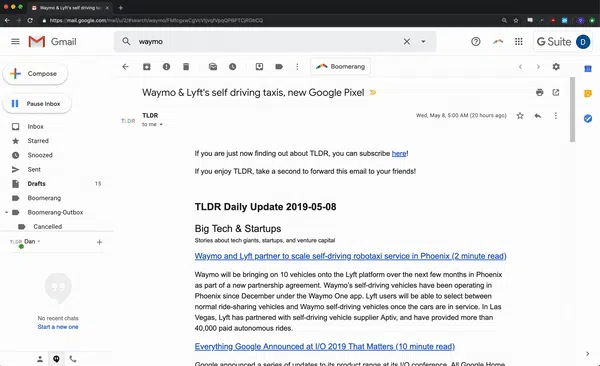Open the Cancelled sublabel
Image resolution: width=600 pixels, height=366 pixels.
(x=47, y=227)
